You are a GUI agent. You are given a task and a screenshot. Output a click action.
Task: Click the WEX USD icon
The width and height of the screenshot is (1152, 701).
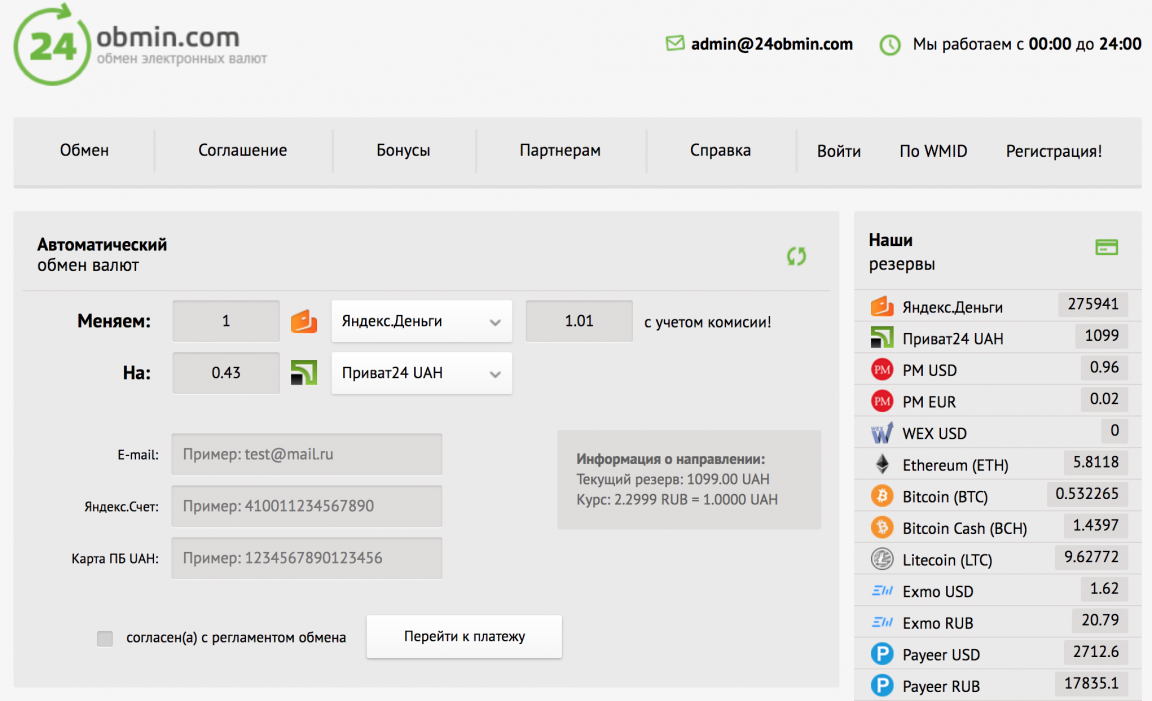[x=882, y=433]
